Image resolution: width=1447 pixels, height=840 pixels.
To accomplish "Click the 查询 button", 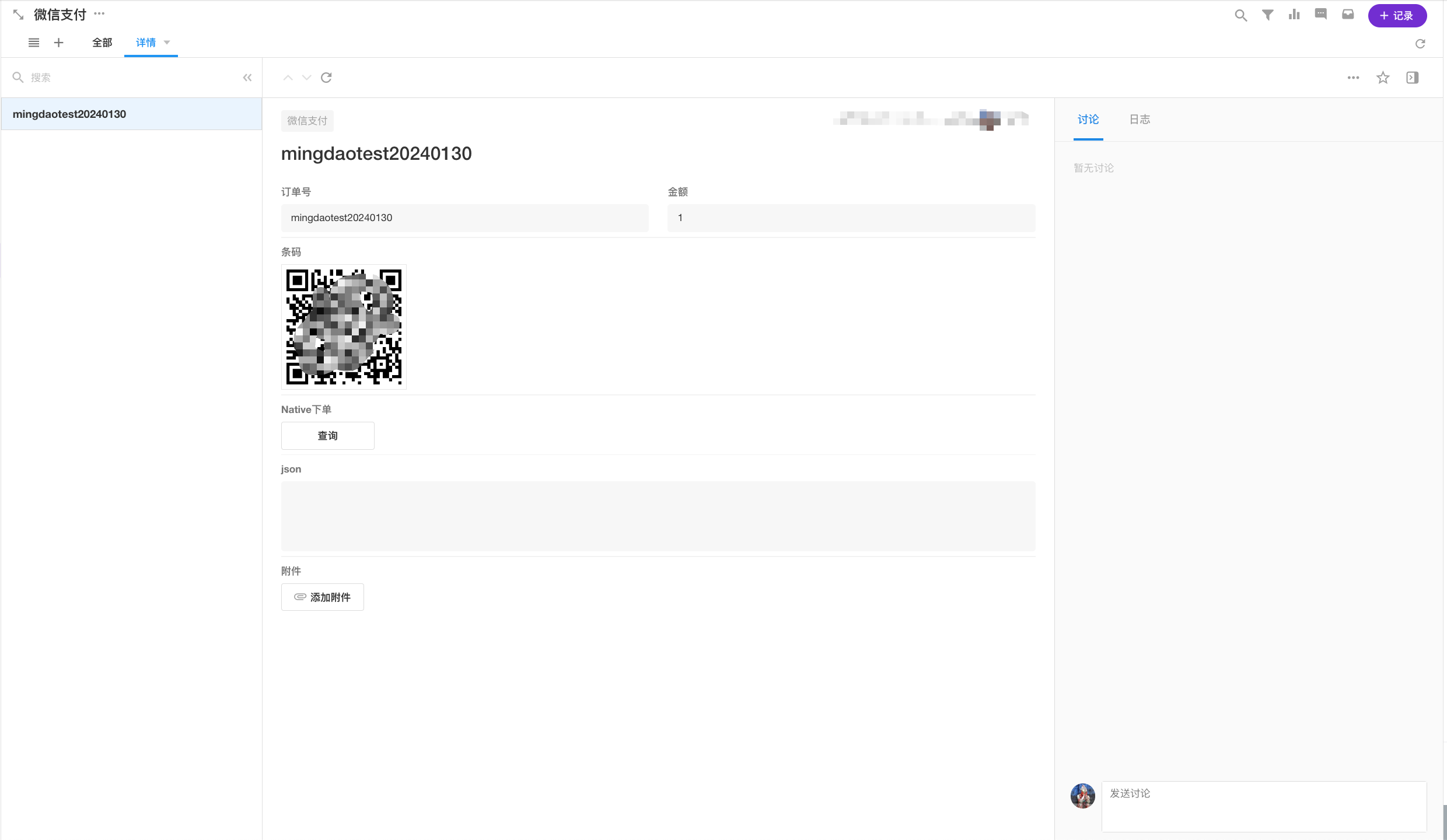I will click(x=327, y=436).
